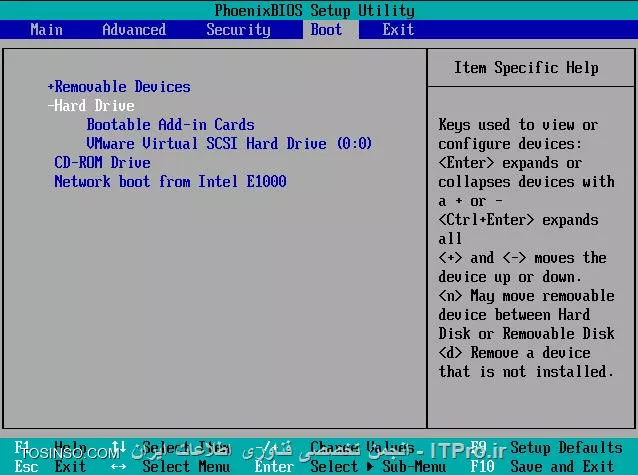Screen dimensions: 638x475
Task: Click the Setup Defaults label
Action: coord(566,448)
